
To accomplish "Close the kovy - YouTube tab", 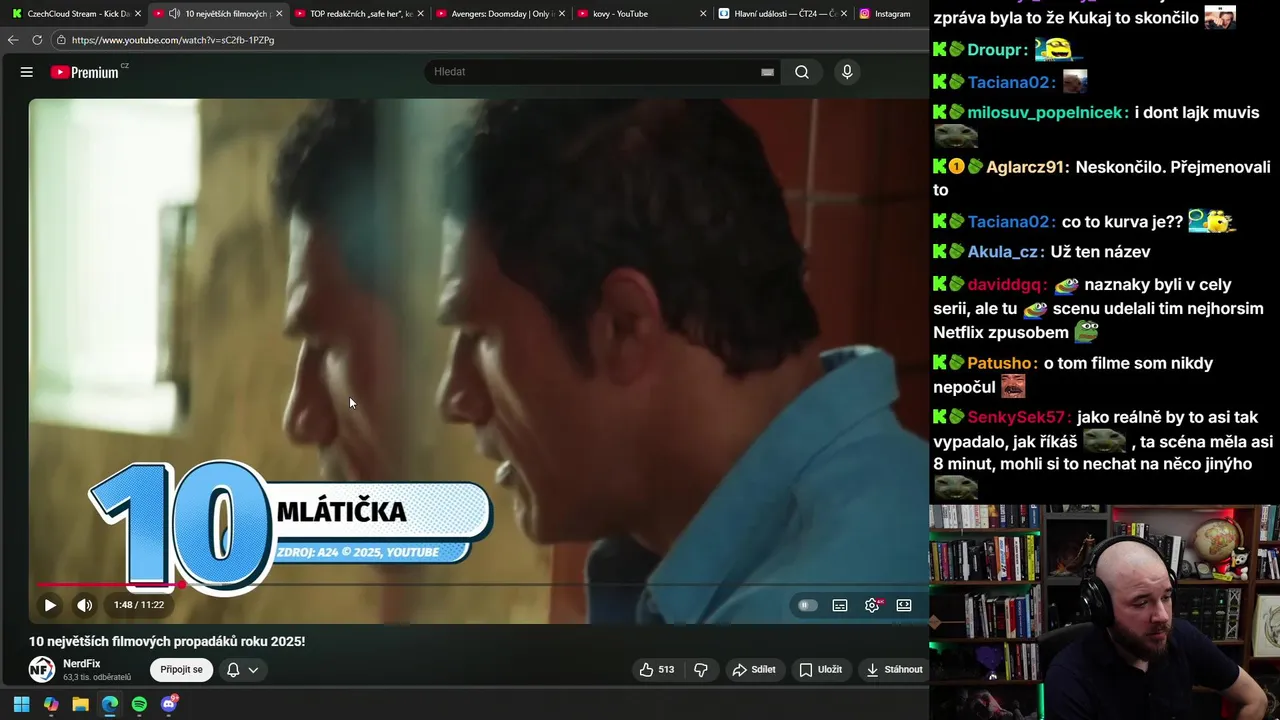I will pos(704,14).
